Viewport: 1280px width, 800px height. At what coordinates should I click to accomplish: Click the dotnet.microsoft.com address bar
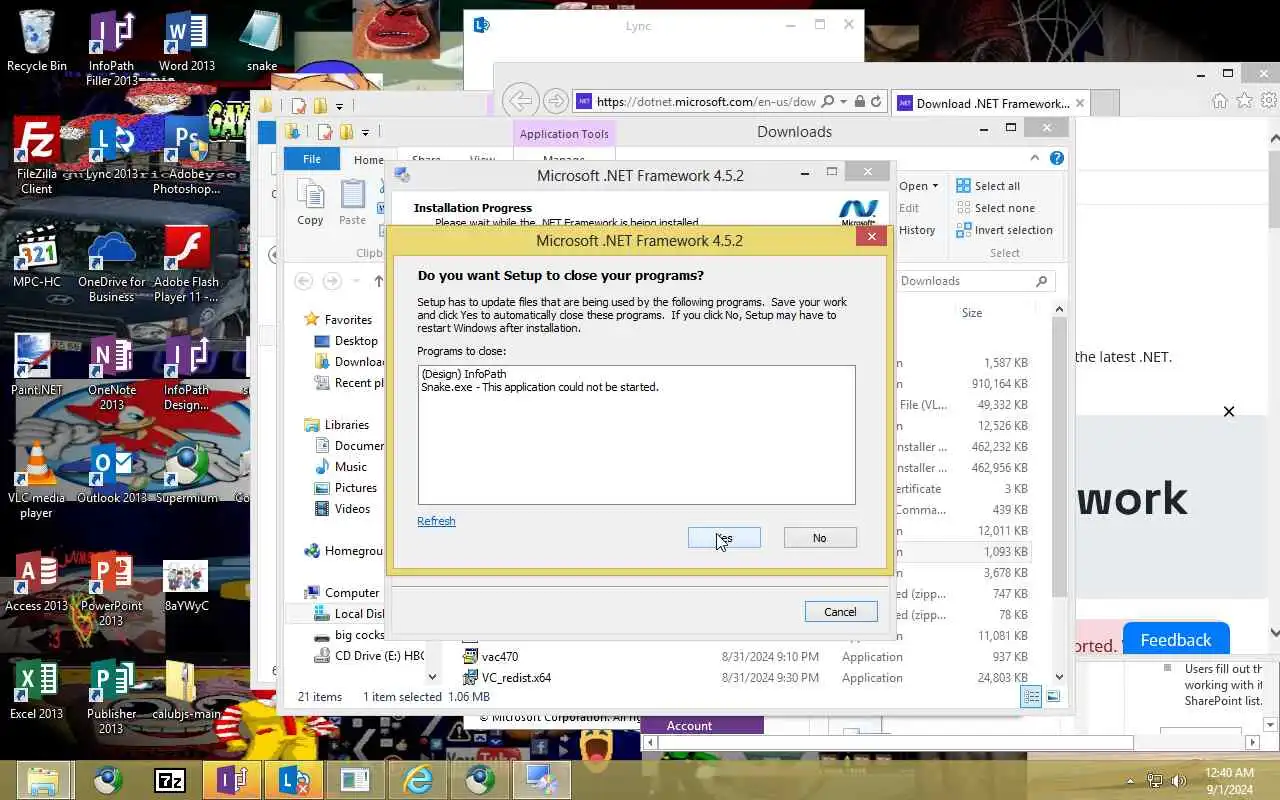click(706, 102)
